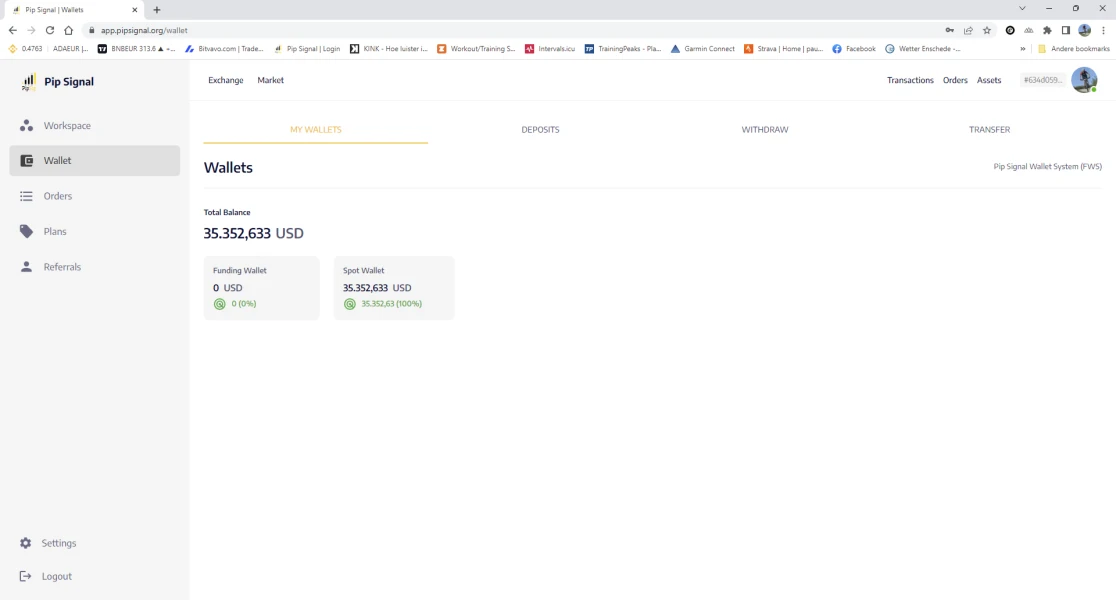Select Wallet in the sidebar
This screenshot has width=1116, height=600.
coord(95,161)
